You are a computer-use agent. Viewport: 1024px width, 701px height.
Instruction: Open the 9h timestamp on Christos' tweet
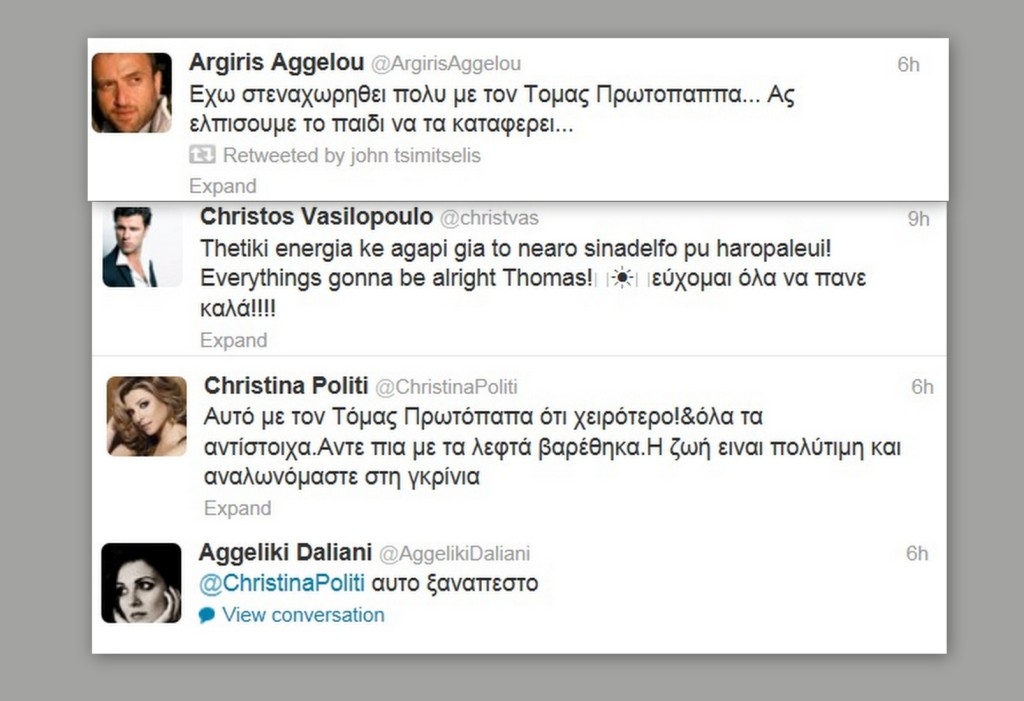click(x=918, y=219)
